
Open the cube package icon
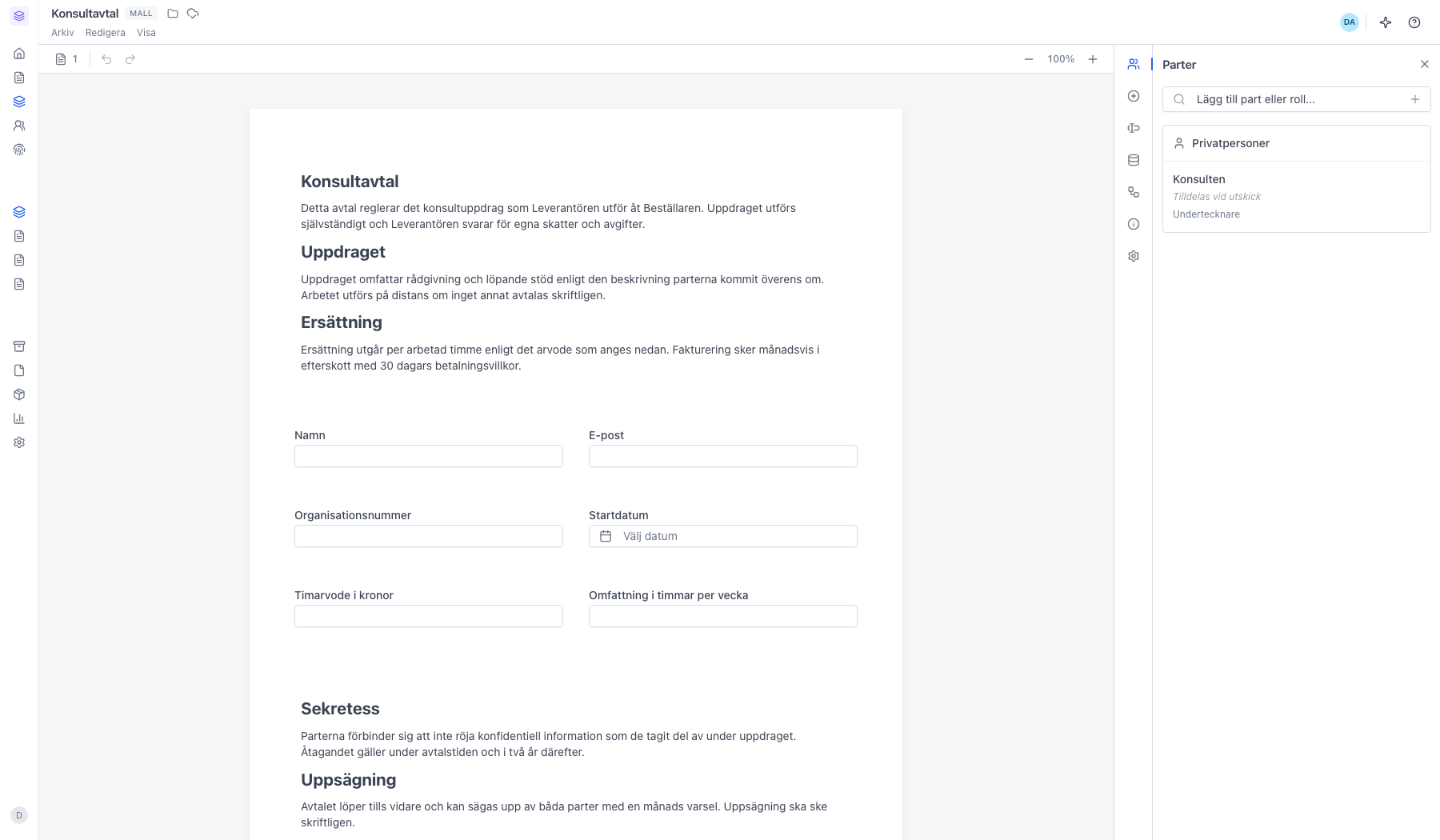point(19,394)
